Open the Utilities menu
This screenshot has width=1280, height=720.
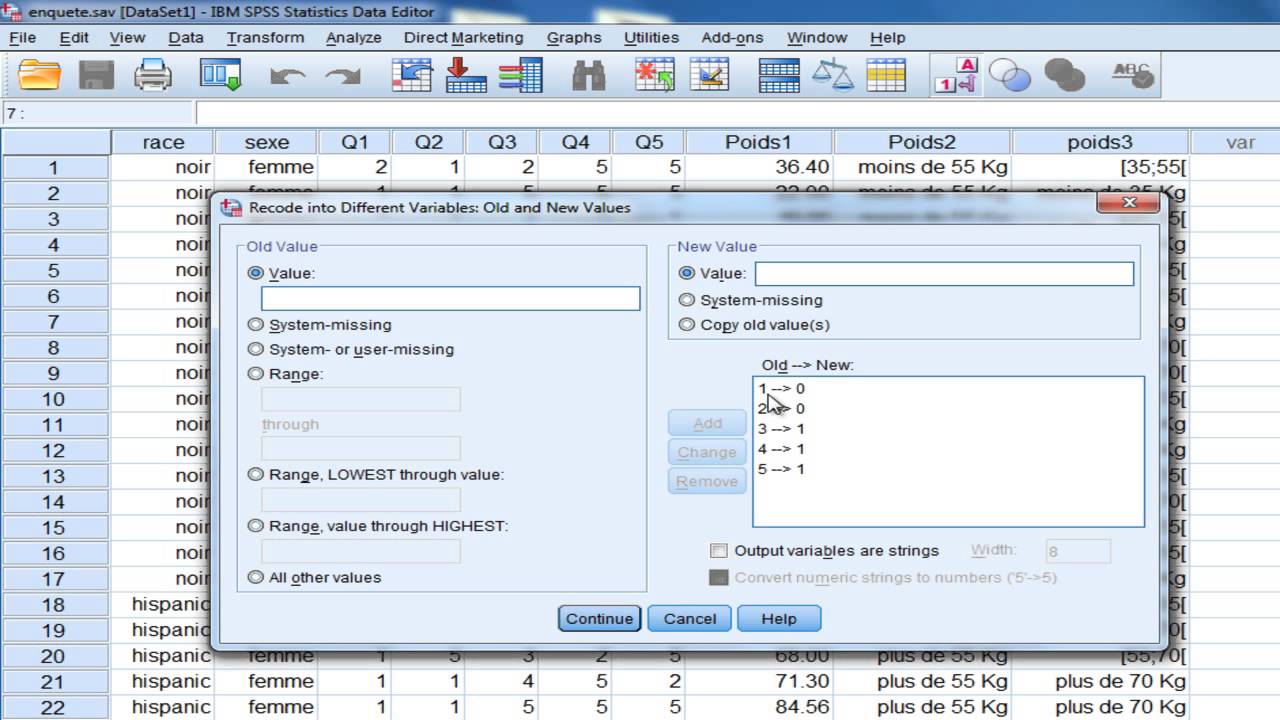(x=651, y=37)
